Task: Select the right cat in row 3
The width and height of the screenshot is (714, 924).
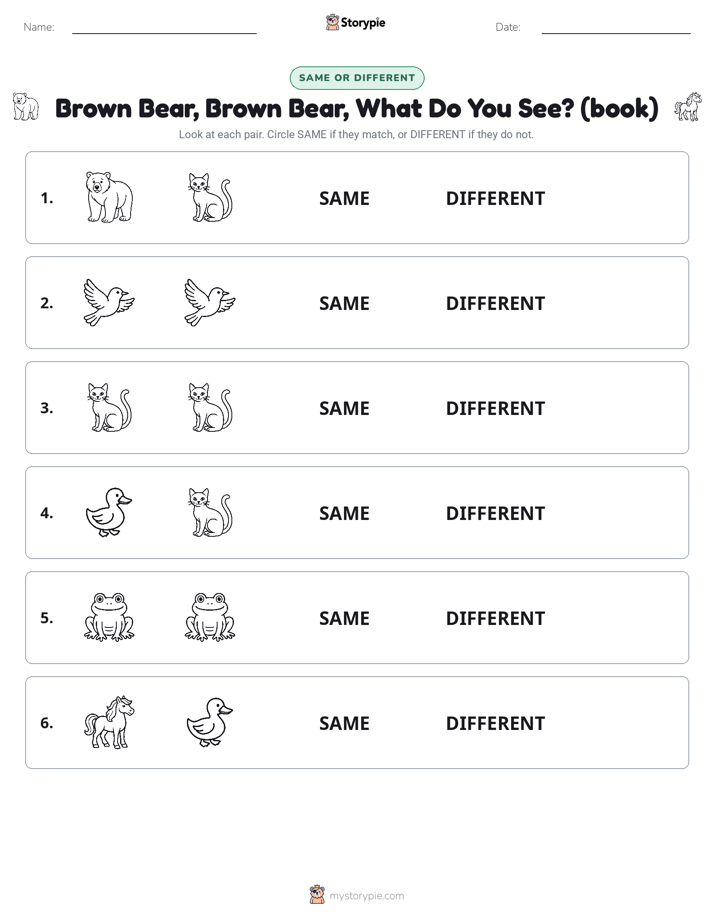Action: click(x=210, y=407)
